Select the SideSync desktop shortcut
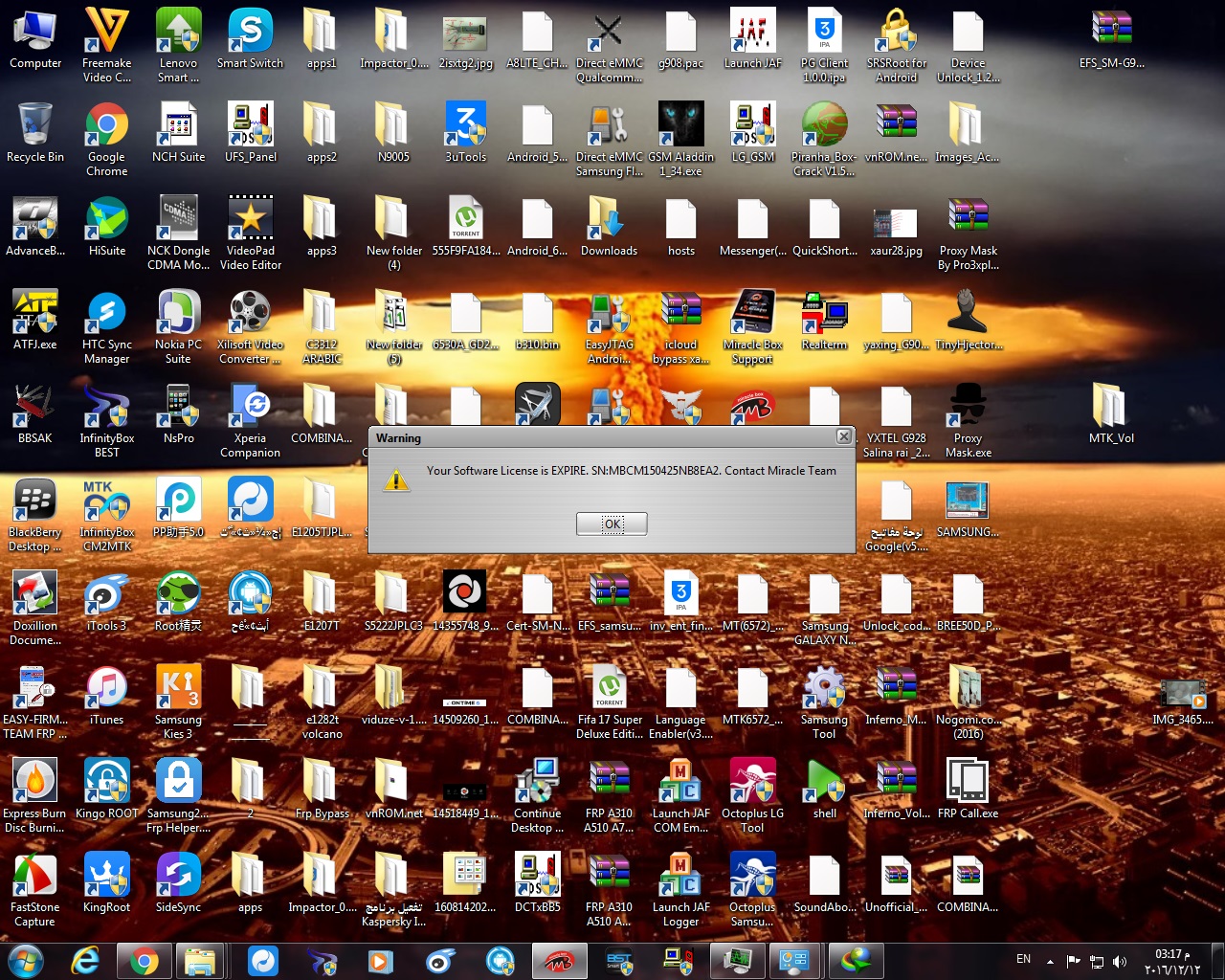The height and width of the screenshot is (980, 1225). click(179, 883)
